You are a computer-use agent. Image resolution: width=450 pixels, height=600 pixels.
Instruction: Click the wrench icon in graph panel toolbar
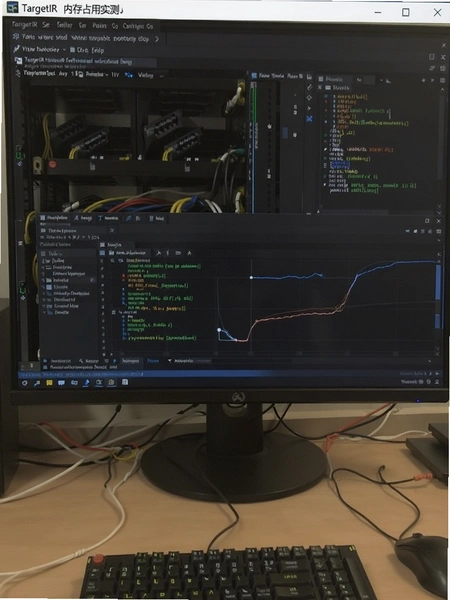[x=158, y=253]
